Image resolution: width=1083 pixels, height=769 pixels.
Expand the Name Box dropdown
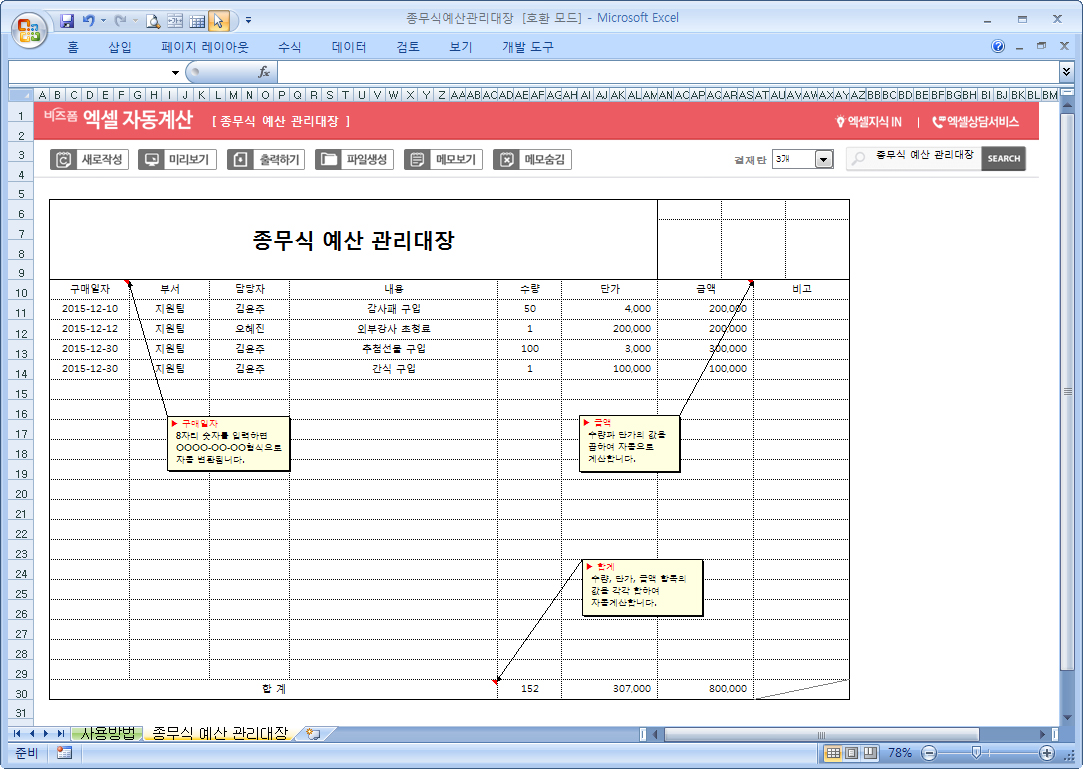click(x=175, y=72)
